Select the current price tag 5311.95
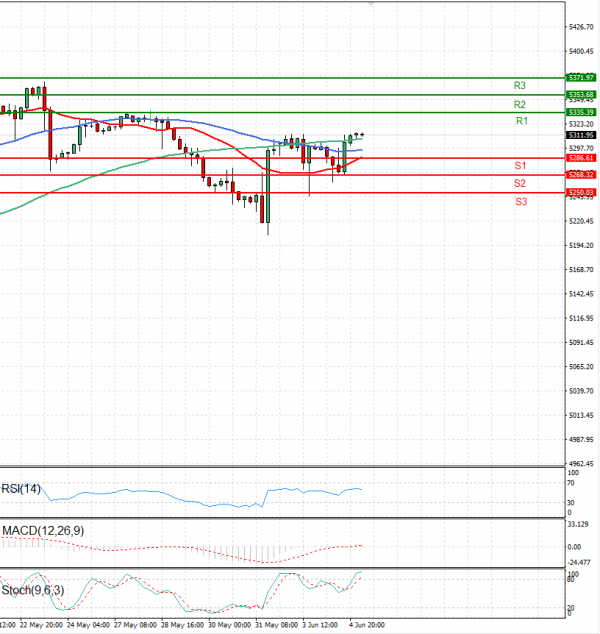 pyautogui.click(x=581, y=135)
